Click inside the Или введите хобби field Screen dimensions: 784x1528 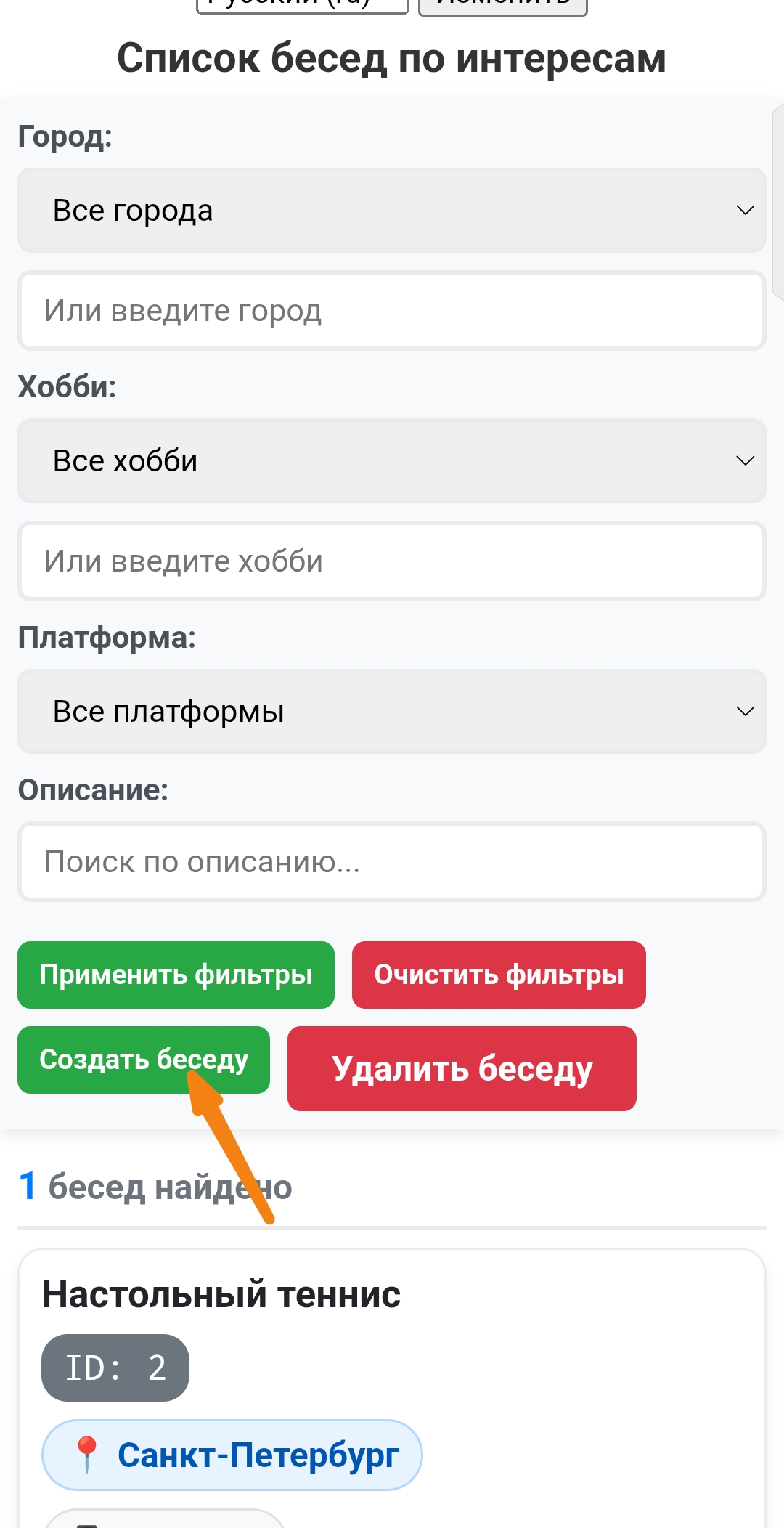click(x=392, y=561)
